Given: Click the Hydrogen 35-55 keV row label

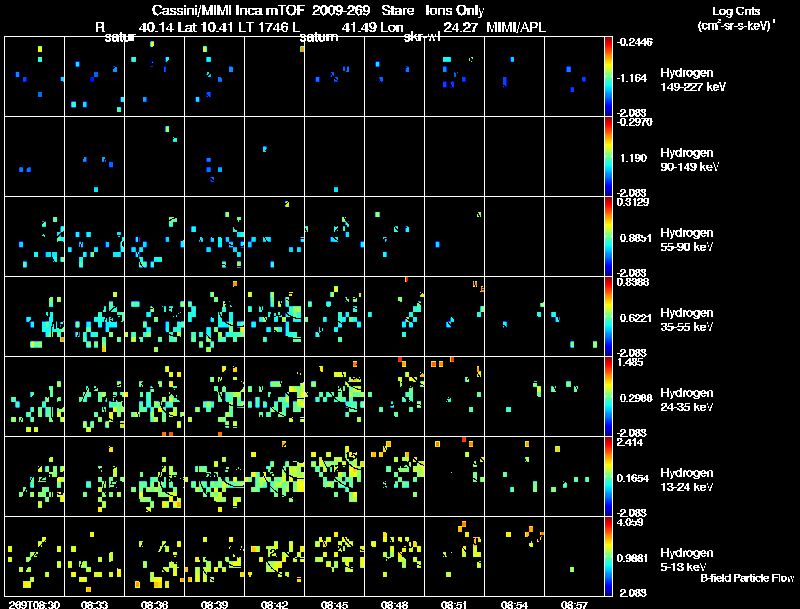Looking at the screenshot, I should click(x=687, y=320).
